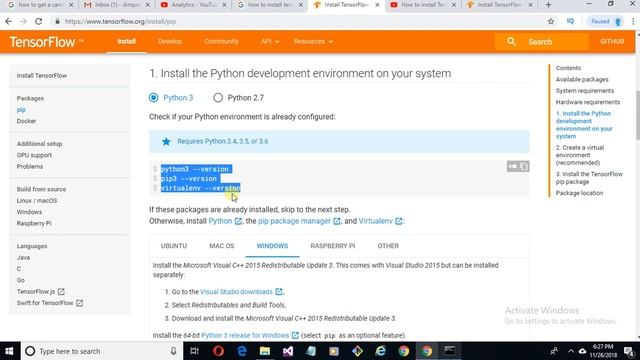Open Task View in the taskbar

[195, 351]
